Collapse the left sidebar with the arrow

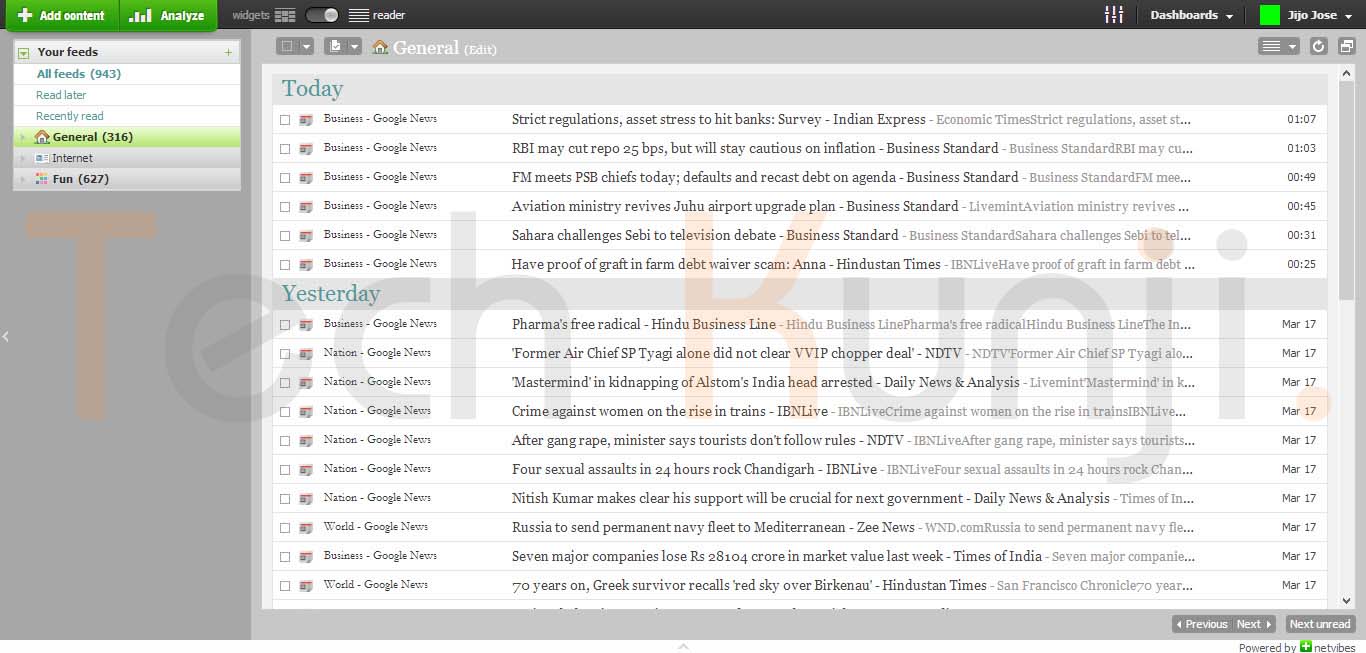(x=5, y=337)
